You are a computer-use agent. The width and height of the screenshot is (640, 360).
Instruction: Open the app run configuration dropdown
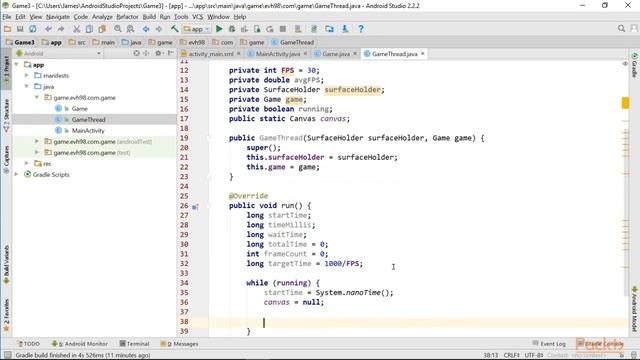point(196,29)
